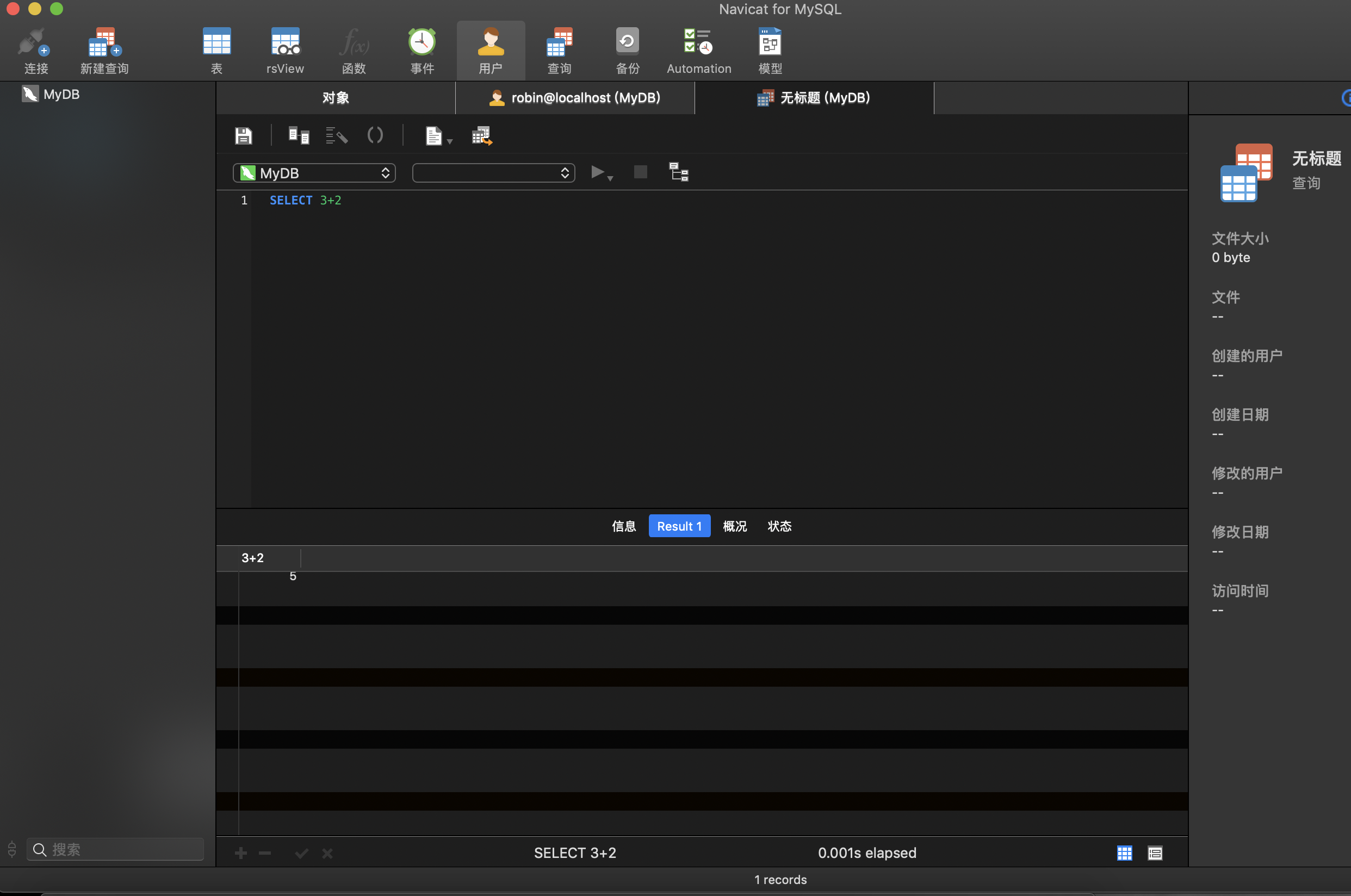Click the delete record minus button
This screenshot has height=896, width=1351.
(x=265, y=853)
